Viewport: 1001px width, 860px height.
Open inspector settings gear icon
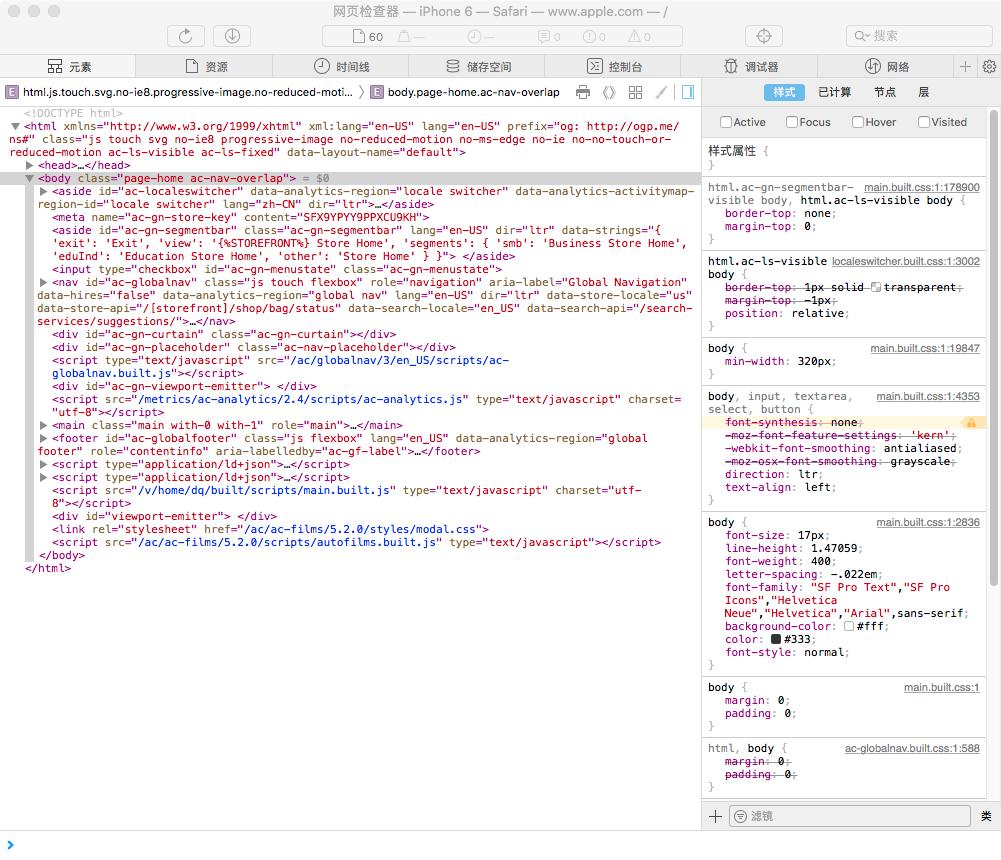(989, 67)
